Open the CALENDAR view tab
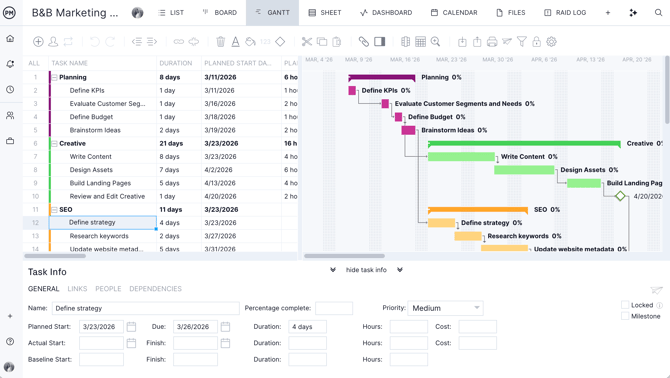This screenshot has height=378, width=670. [454, 12]
